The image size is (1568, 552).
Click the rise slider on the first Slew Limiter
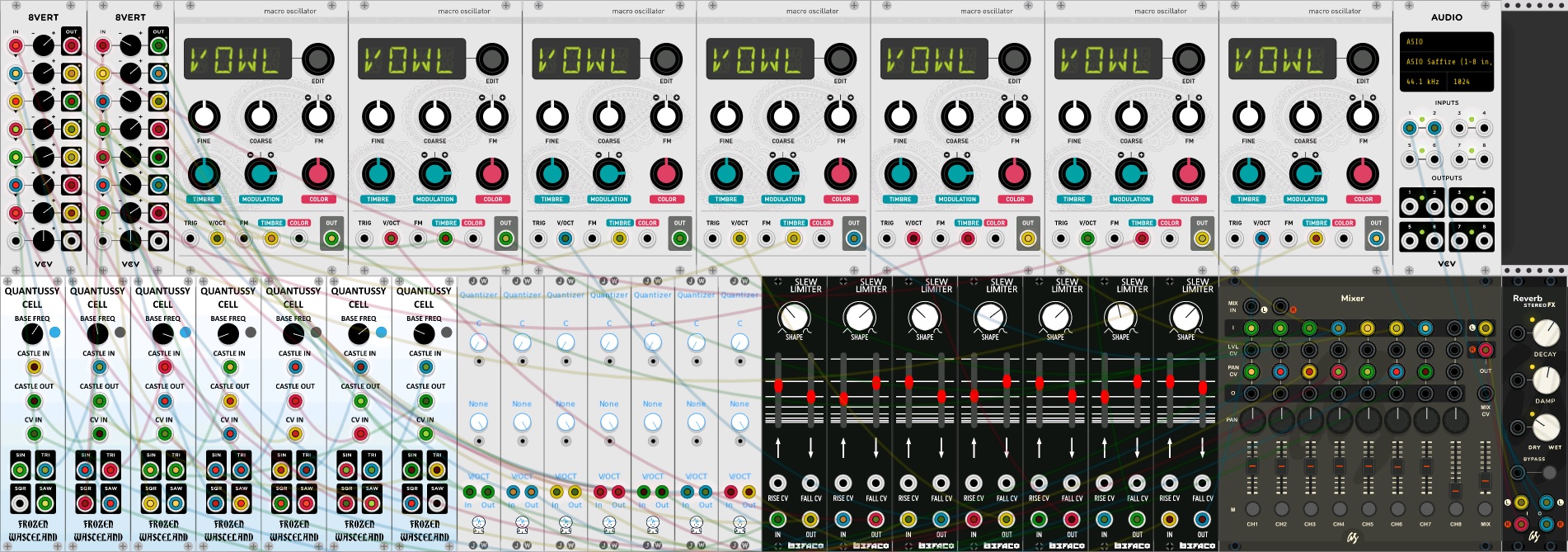(x=777, y=385)
